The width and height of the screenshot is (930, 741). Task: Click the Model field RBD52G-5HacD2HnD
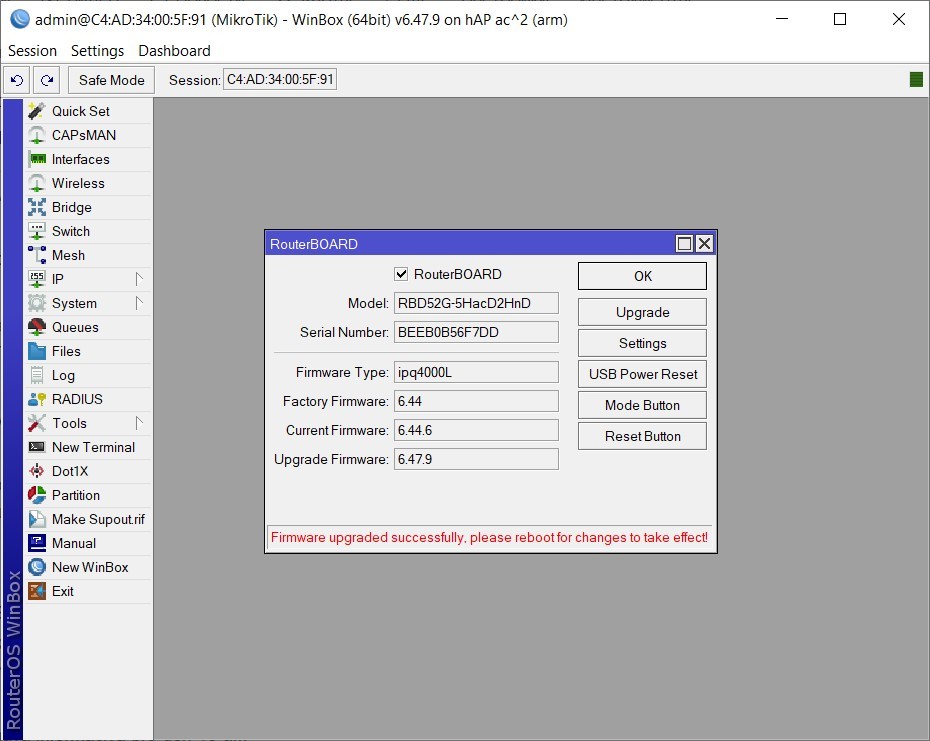[476, 303]
